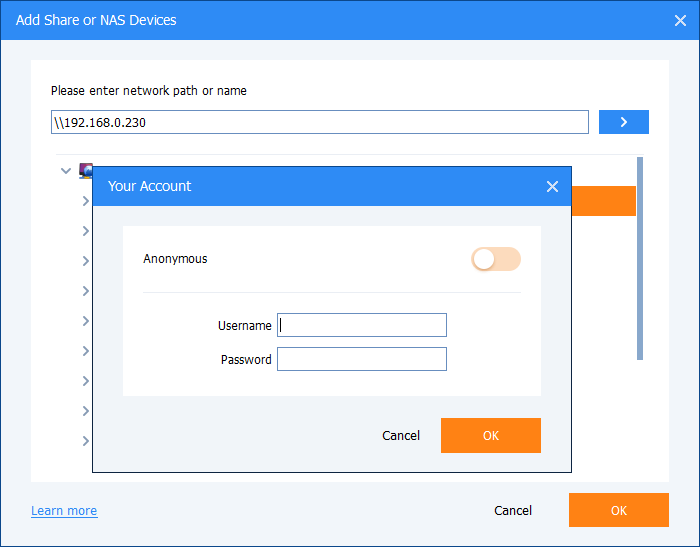Click into the Username field

point(362,325)
